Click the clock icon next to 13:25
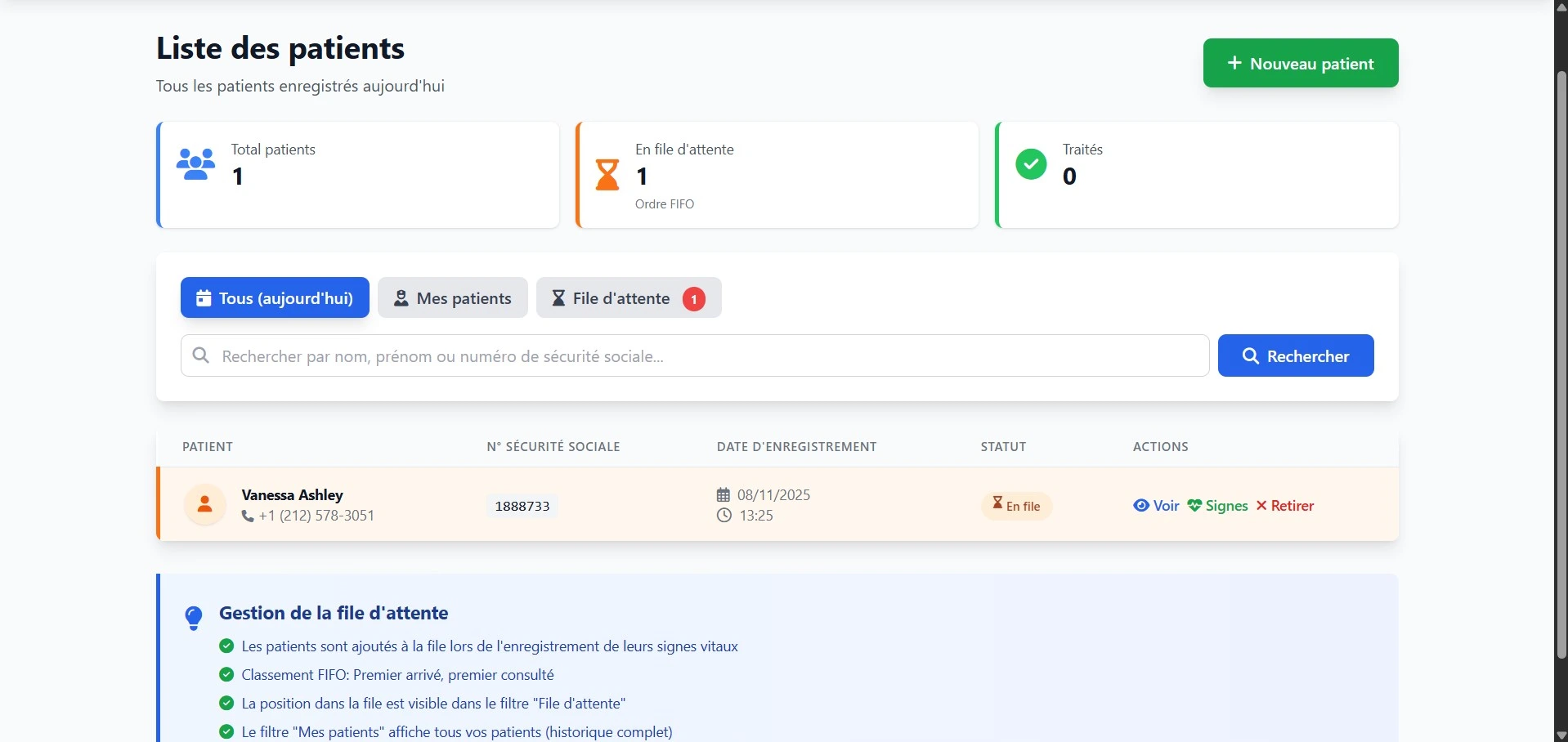Viewport: 1568px width, 742px height. (x=724, y=516)
